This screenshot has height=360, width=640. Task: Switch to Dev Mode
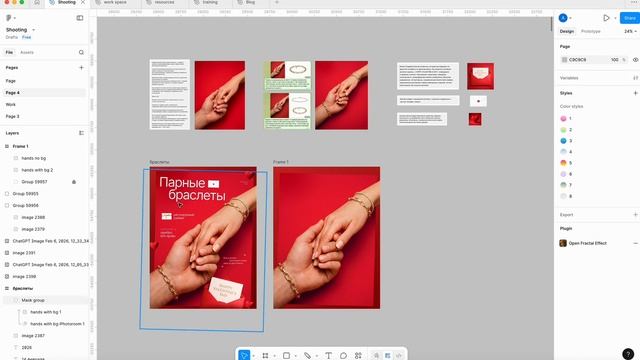click(x=399, y=356)
